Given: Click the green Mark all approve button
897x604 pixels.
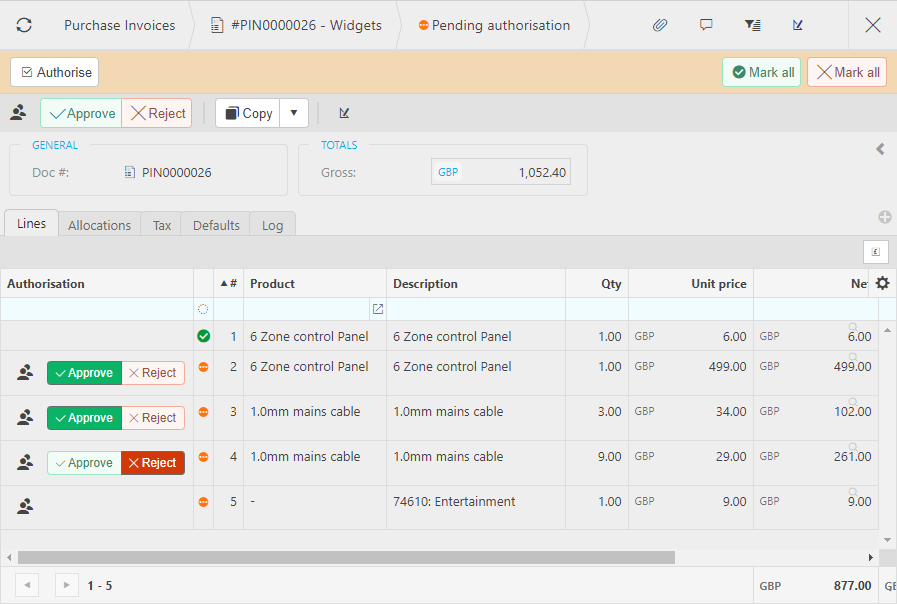Looking at the screenshot, I should 761,72.
